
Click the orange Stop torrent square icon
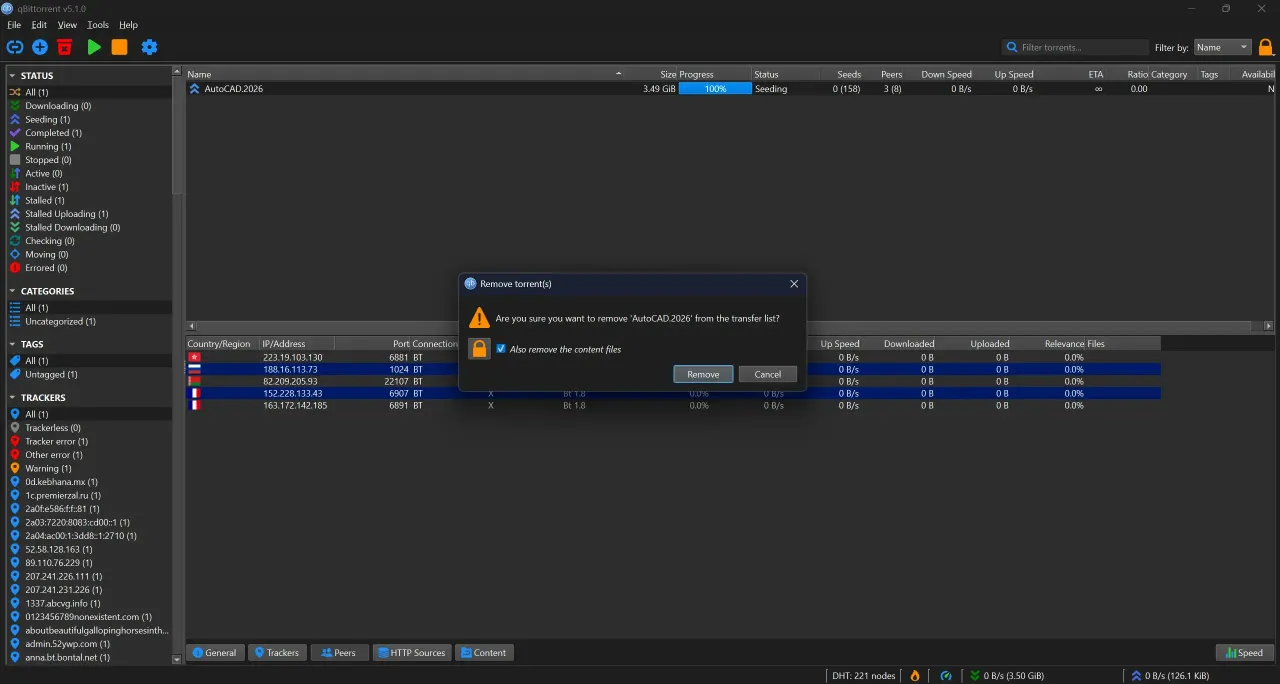click(x=119, y=47)
